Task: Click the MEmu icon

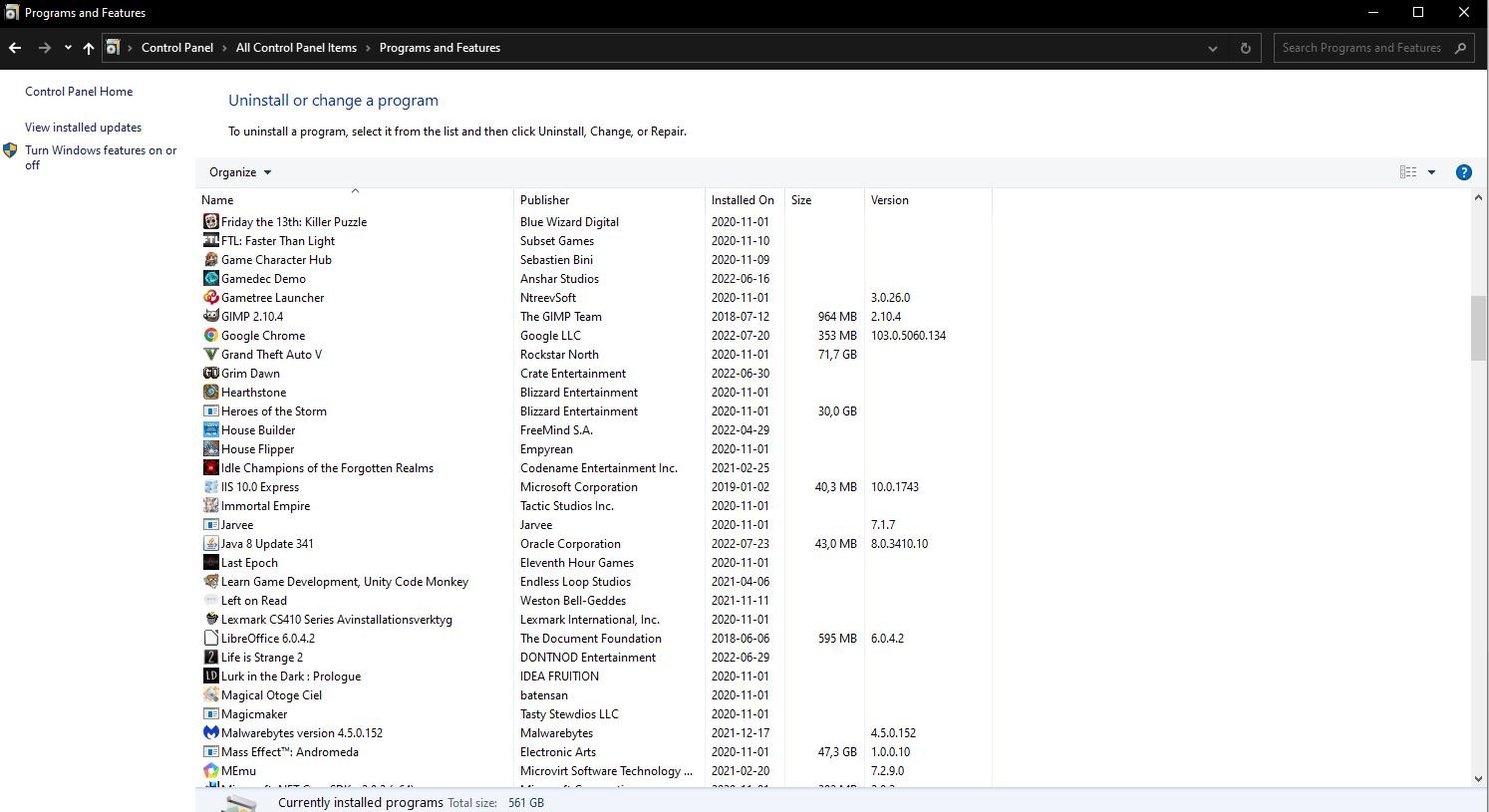Action: point(210,770)
